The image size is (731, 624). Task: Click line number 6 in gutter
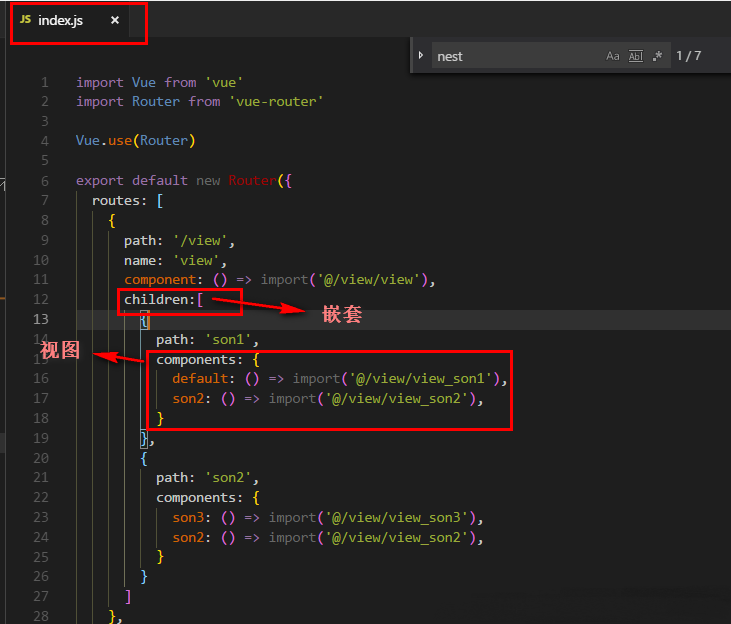coord(45,181)
